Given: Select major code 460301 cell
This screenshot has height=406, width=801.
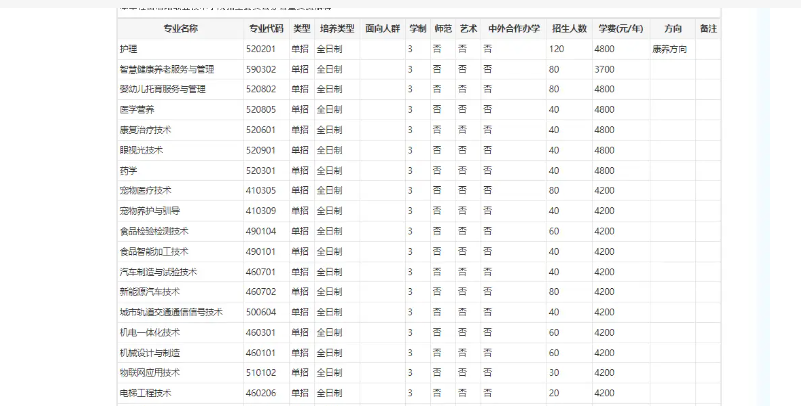Looking at the screenshot, I should point(261,332).
